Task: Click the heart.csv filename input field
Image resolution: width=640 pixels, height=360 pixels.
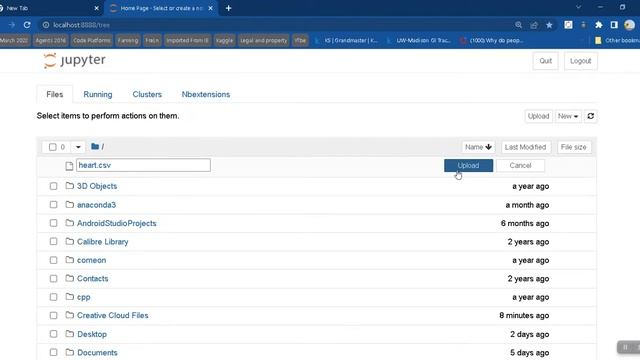Action: pos(143,165)
